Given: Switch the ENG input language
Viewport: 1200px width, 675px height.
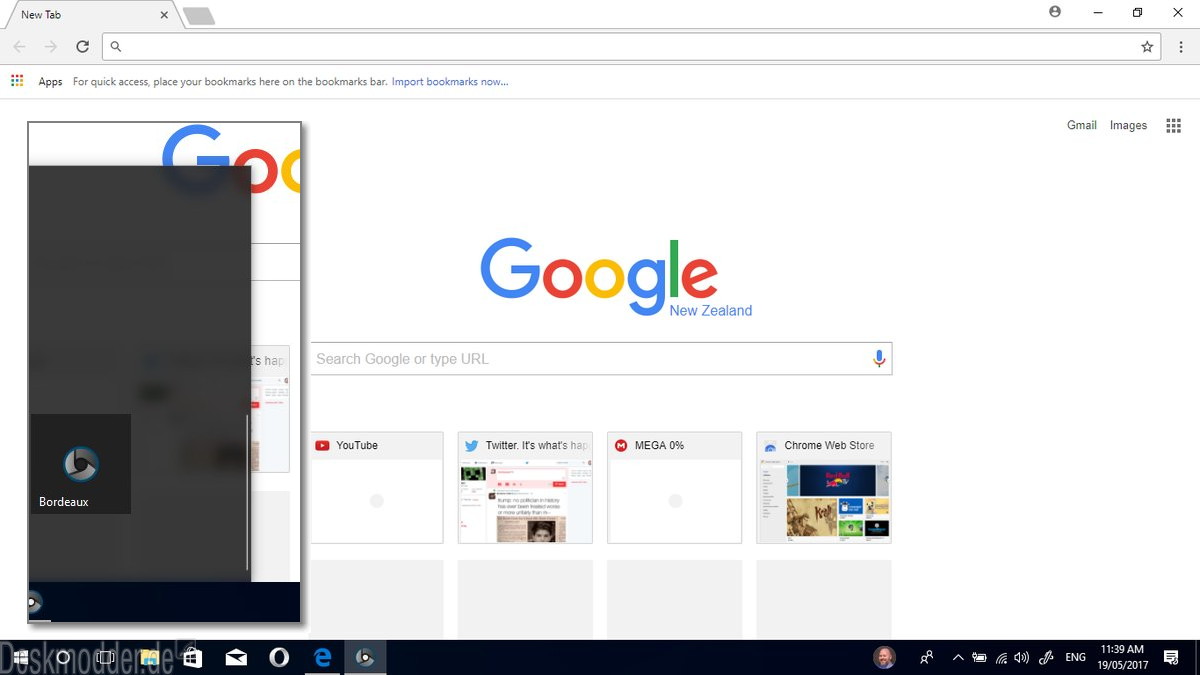Looking at the screenshot, I should tap(1076, 657).
